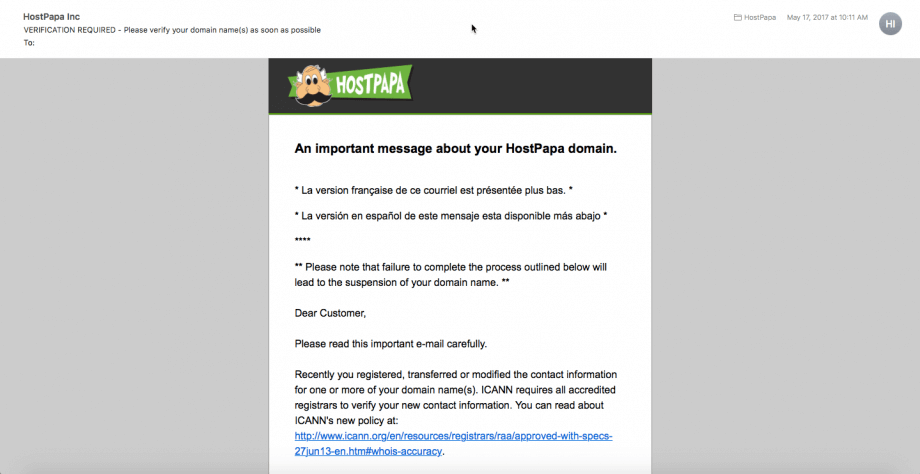Click the paragraph starting 'Recently you registered'

pyautogui.click(x=455, y=397)
